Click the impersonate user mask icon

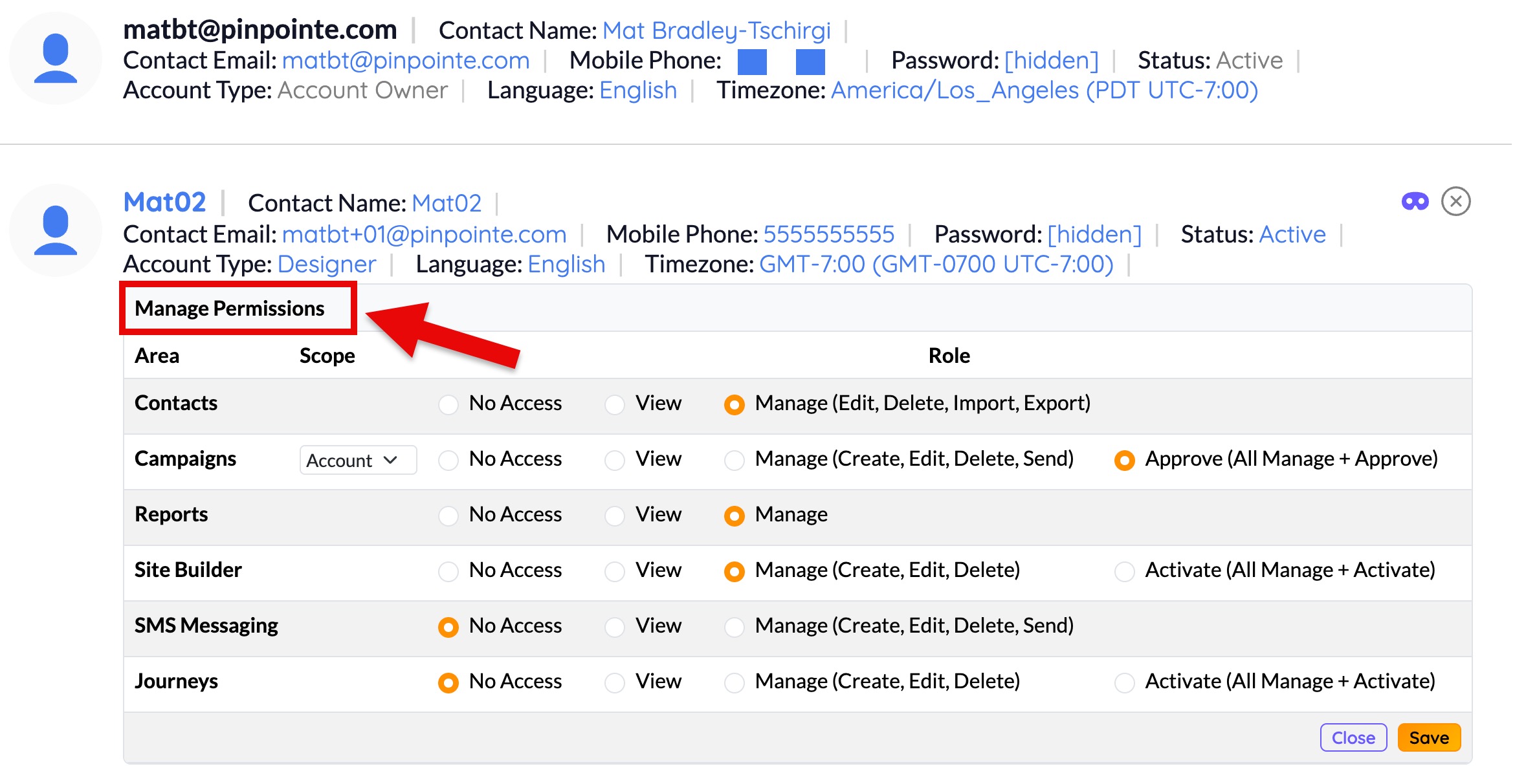pos(1415,202)
